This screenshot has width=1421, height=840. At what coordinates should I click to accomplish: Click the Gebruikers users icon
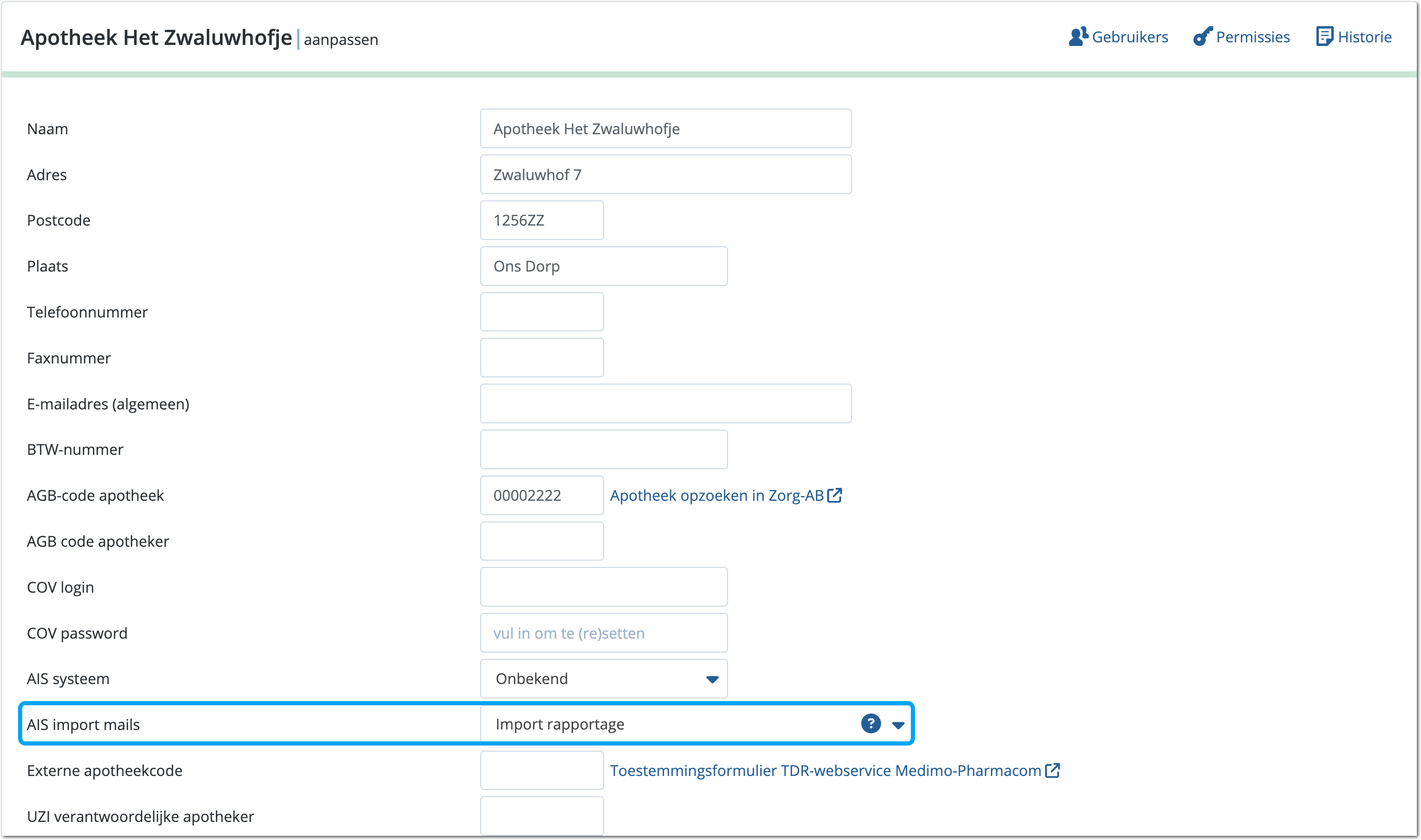coord(1078,37)
